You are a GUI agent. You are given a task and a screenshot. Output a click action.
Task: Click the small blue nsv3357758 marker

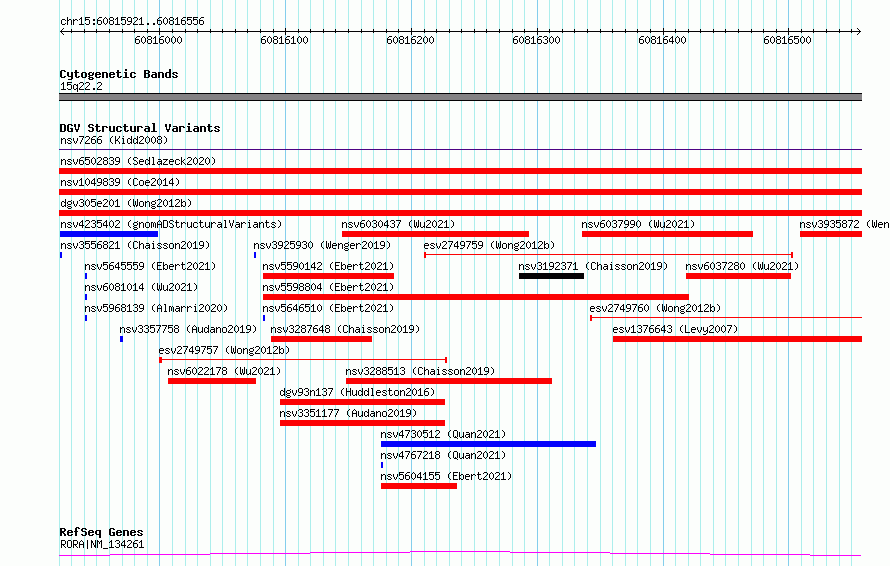click(121, 339)
